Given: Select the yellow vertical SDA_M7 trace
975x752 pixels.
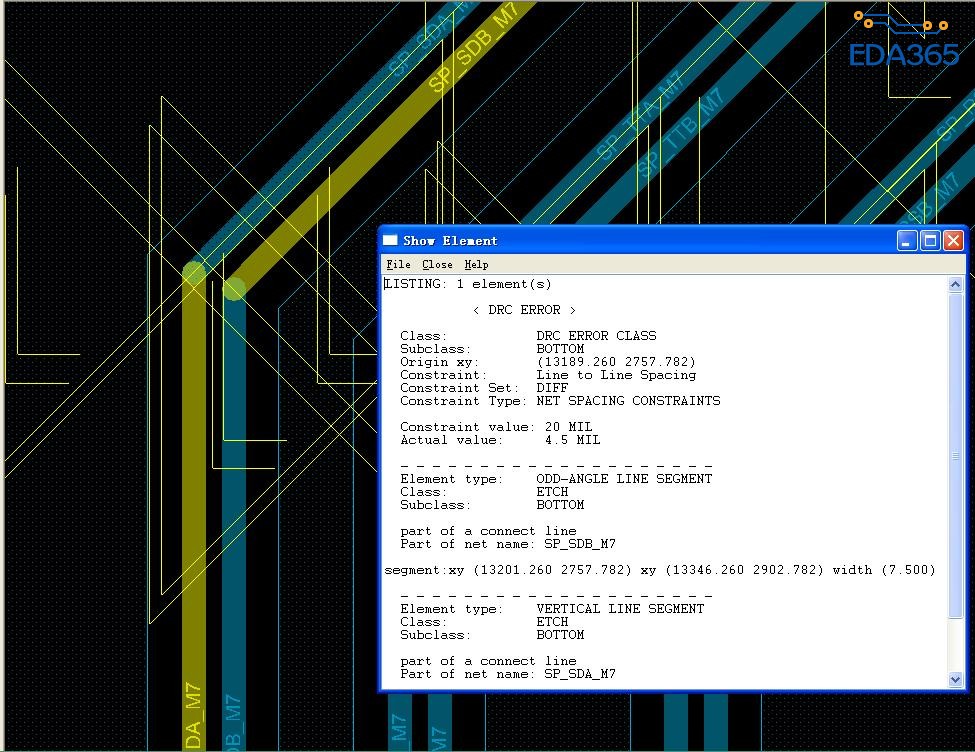Looking at the screenshot, I should click(x=194, y=500).
